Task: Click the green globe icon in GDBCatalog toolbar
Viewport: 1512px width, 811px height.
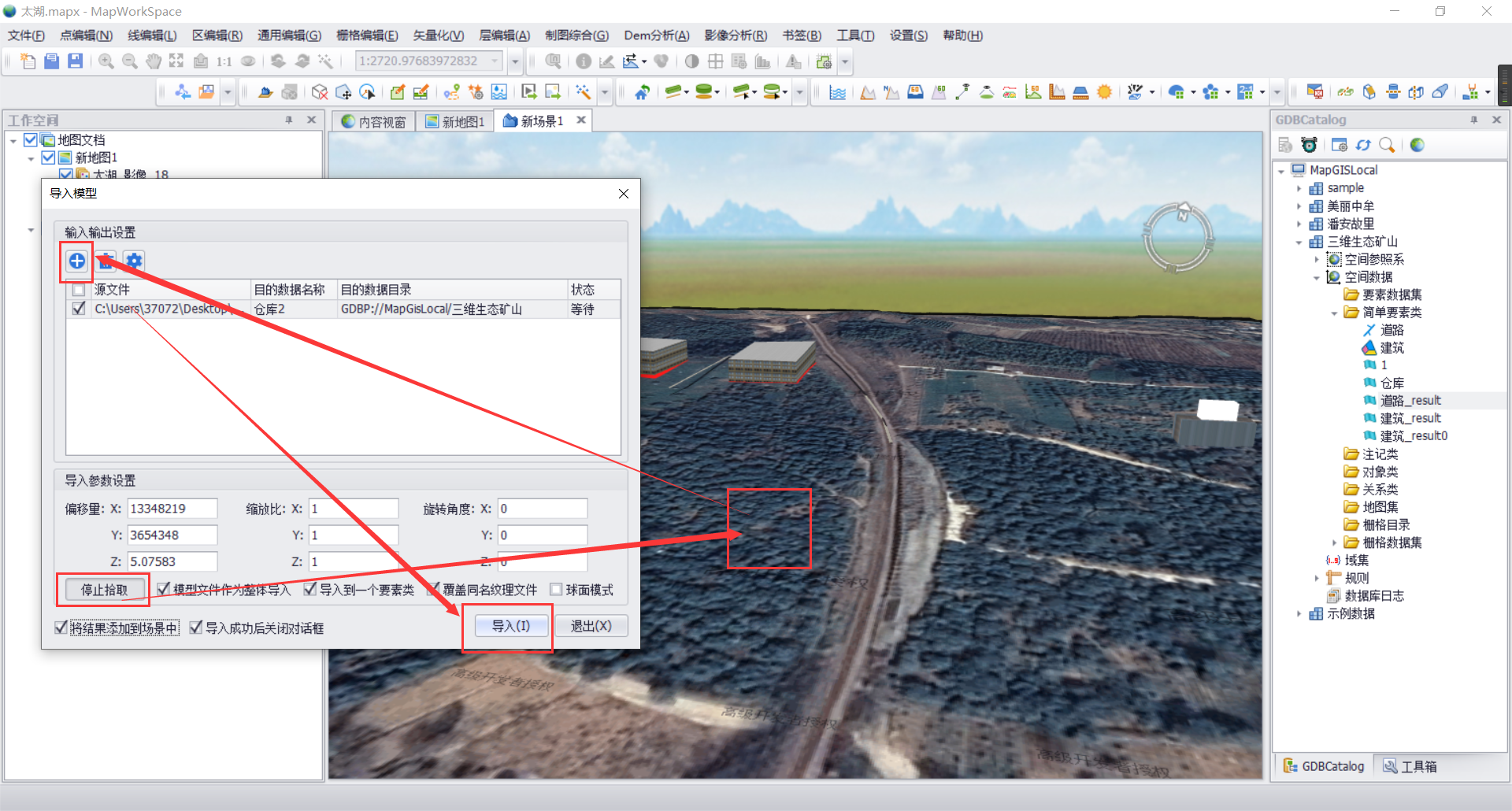Action: tap(1417, 145)
